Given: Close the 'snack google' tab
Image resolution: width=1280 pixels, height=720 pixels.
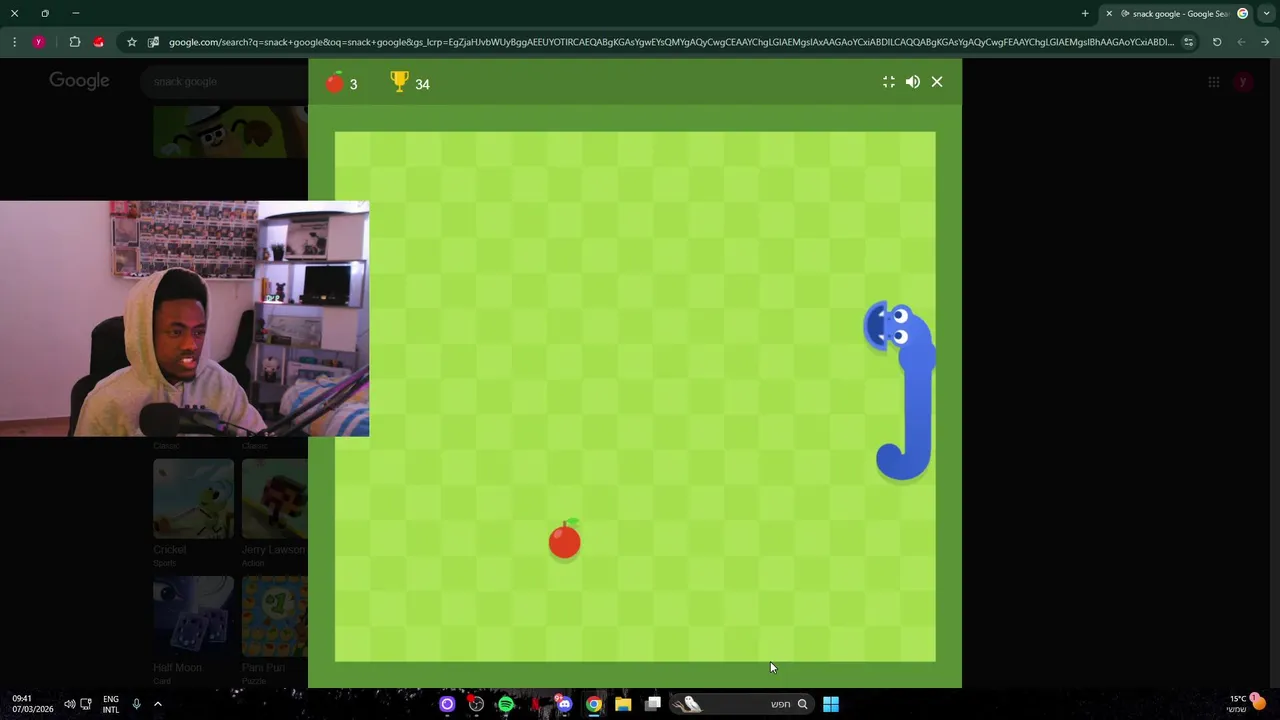Looking at the screenshot, I should [1108, 13].
